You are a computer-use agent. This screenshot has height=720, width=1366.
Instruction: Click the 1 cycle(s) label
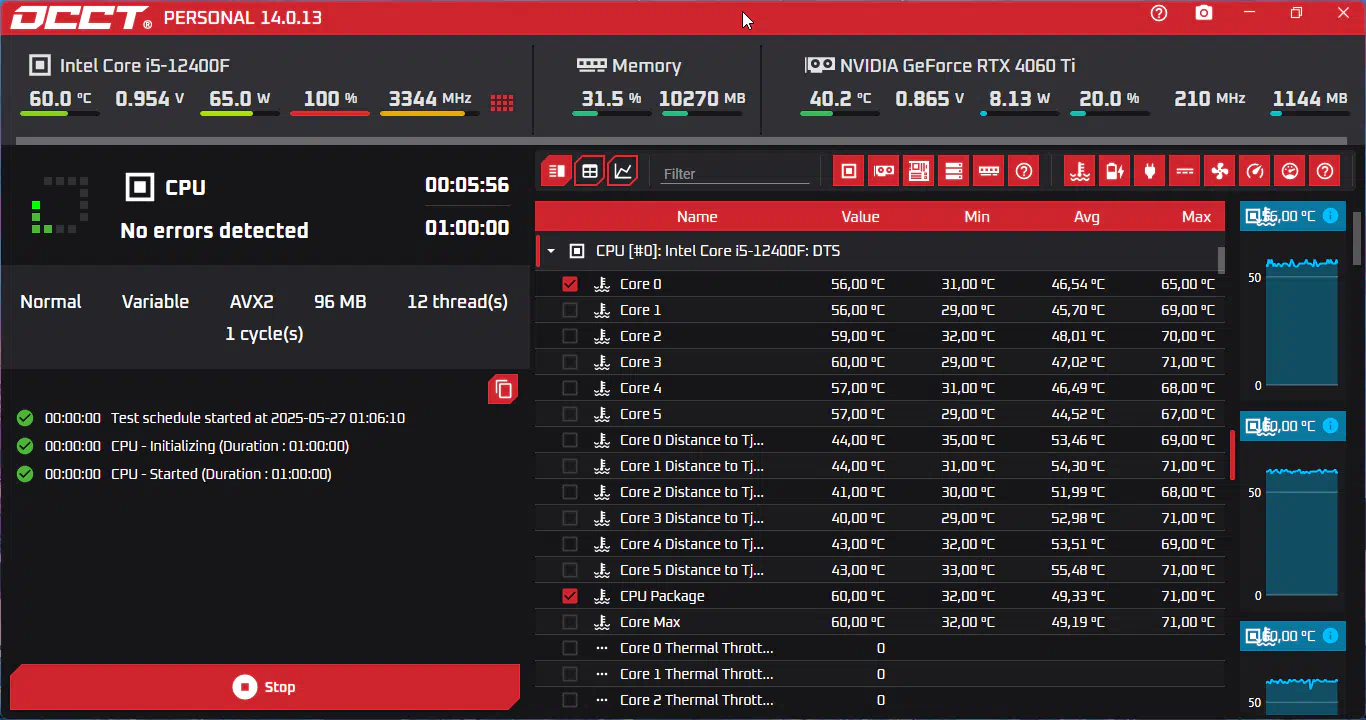tap(264, 333)
